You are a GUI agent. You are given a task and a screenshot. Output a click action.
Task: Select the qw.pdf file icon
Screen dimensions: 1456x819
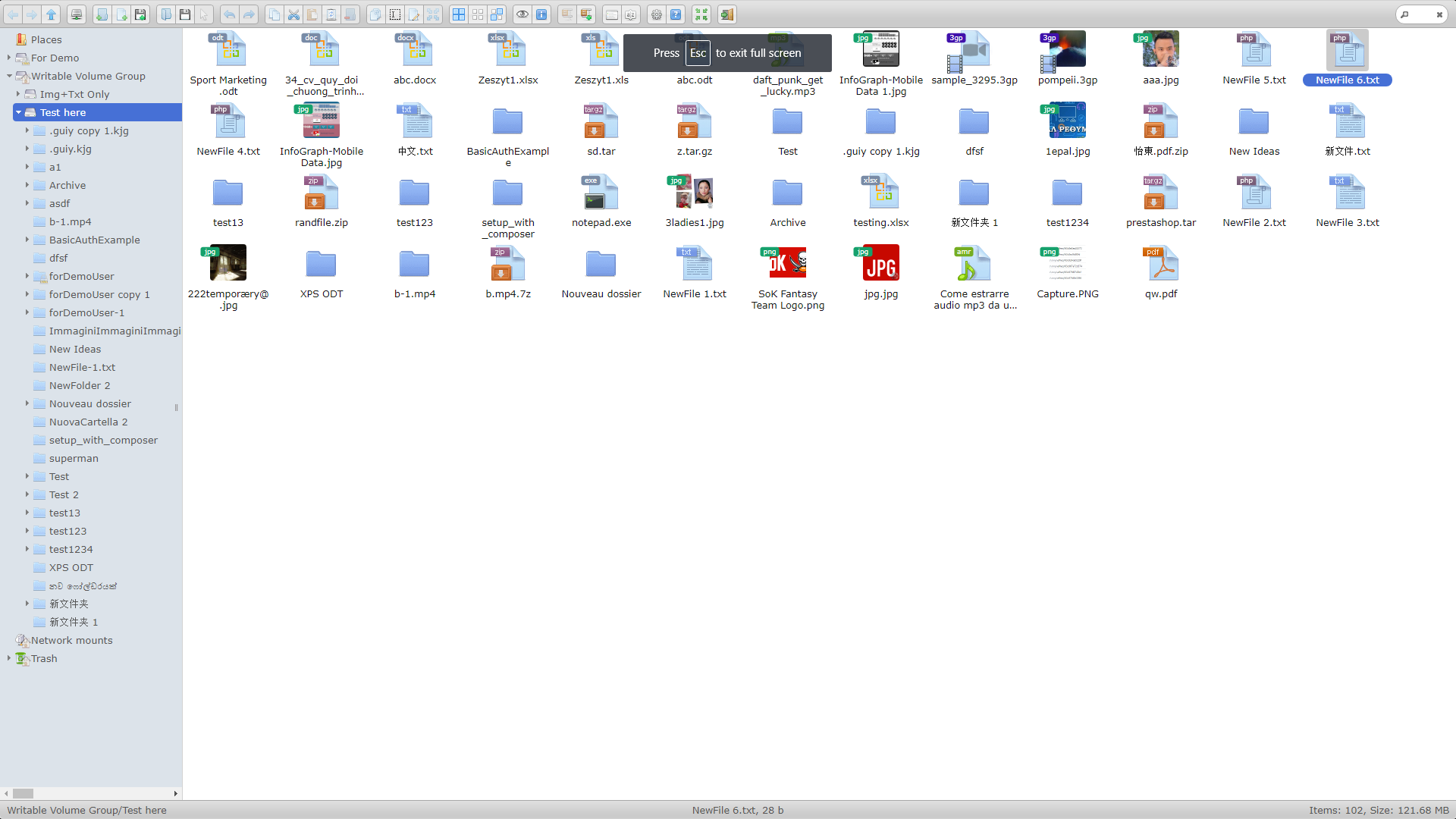coord(1160,264)
